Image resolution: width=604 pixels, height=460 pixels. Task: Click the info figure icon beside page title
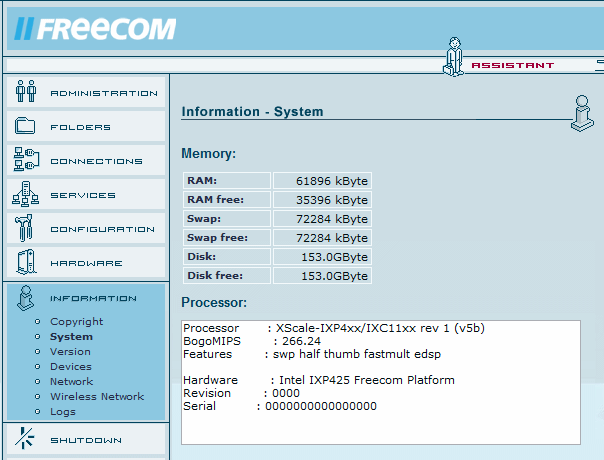pyautogui.click(x=579, y=113)
